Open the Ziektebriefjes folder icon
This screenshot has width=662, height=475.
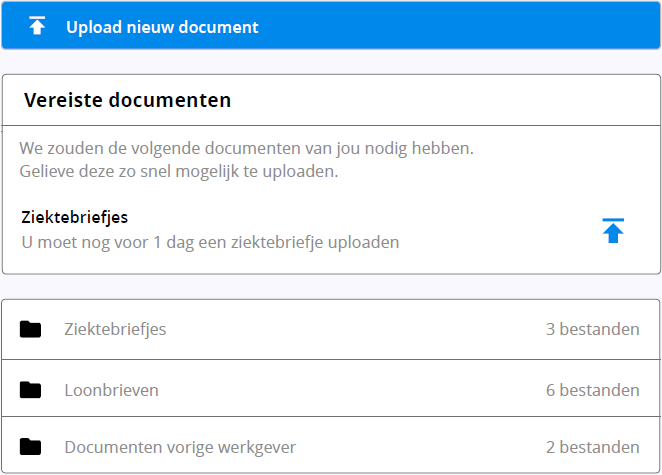pyautogui.click(x=30, y=329)
